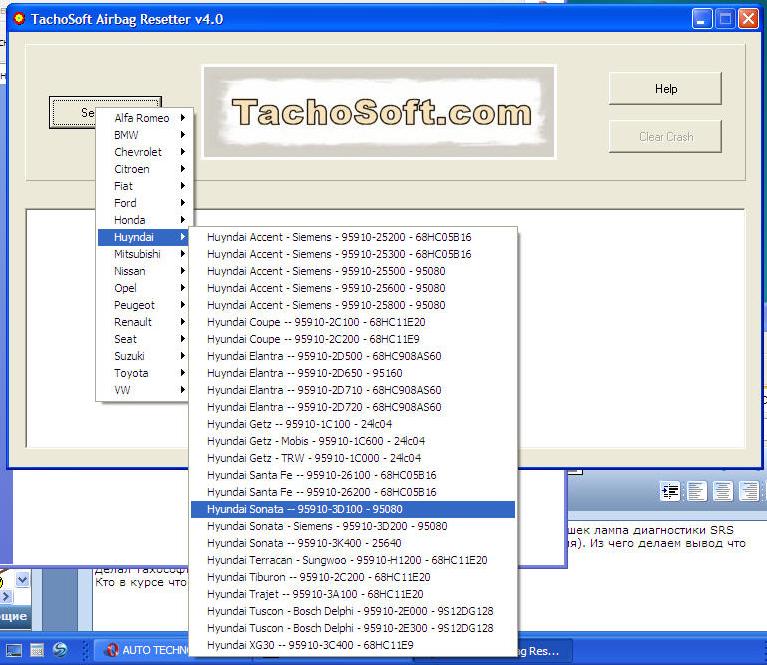Open the Opel submenu
This screenshot has height=665, width=767.
[142, 288]
